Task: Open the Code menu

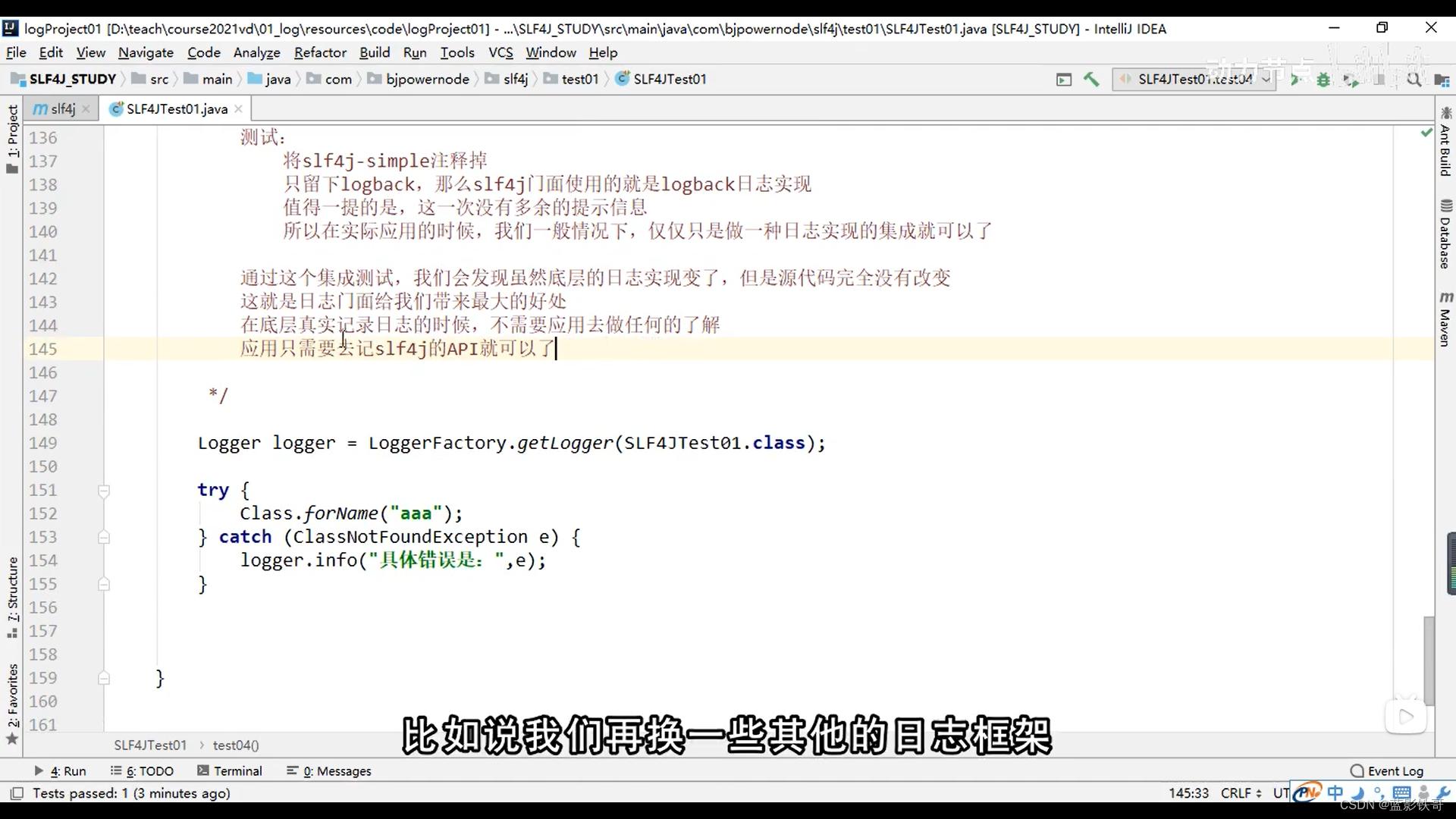Action: point(204,52)
